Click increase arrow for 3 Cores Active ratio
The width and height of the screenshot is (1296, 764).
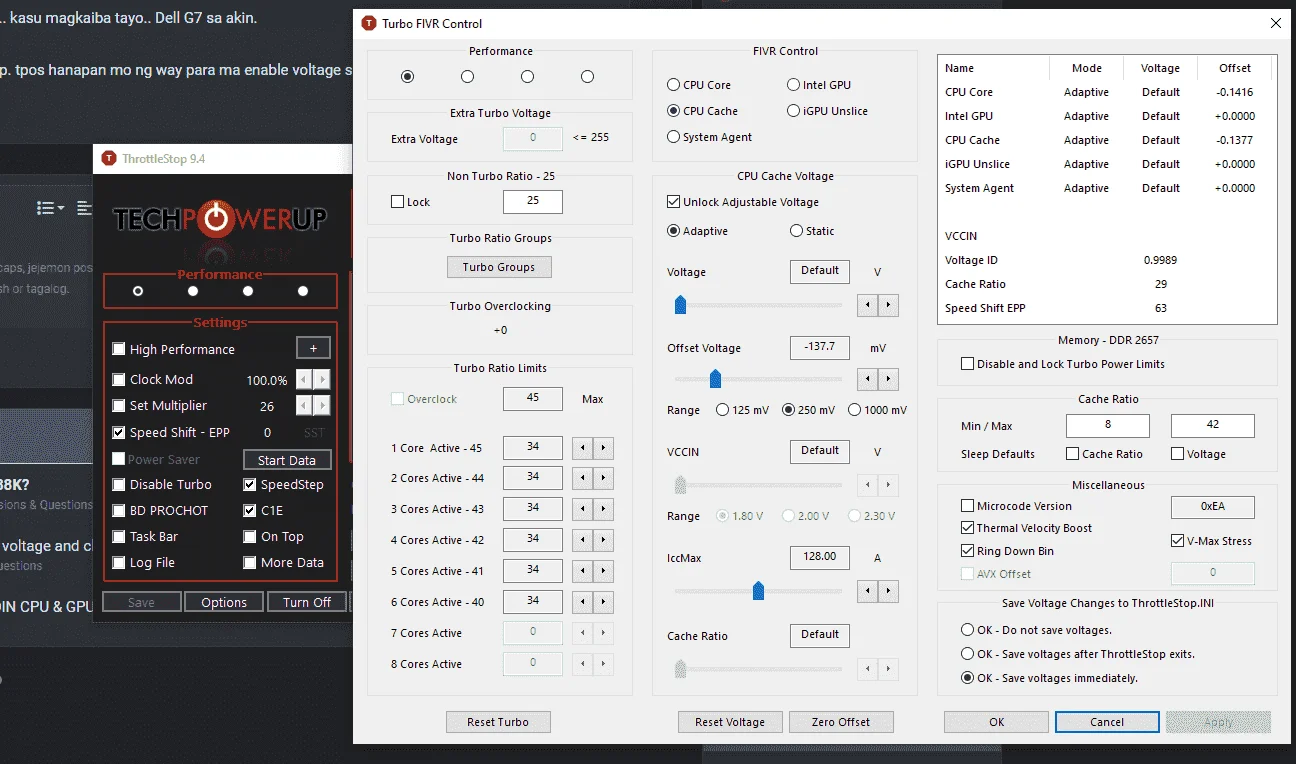(603, 510)
